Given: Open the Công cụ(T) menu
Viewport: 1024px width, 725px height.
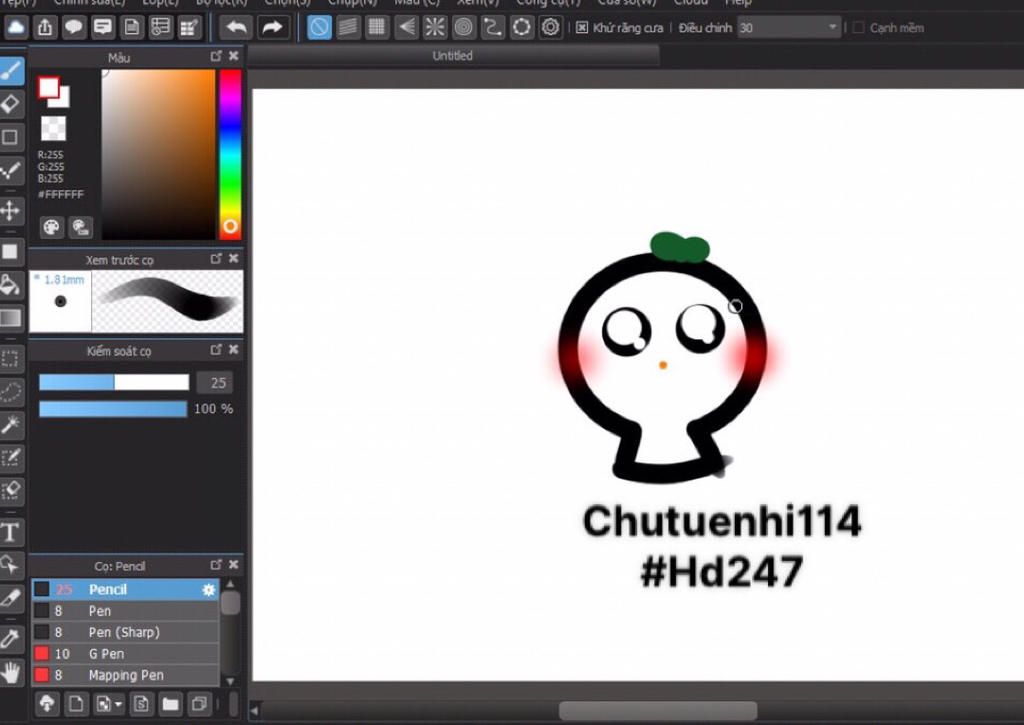Looking at the screenshot, I should click(548, 3).
